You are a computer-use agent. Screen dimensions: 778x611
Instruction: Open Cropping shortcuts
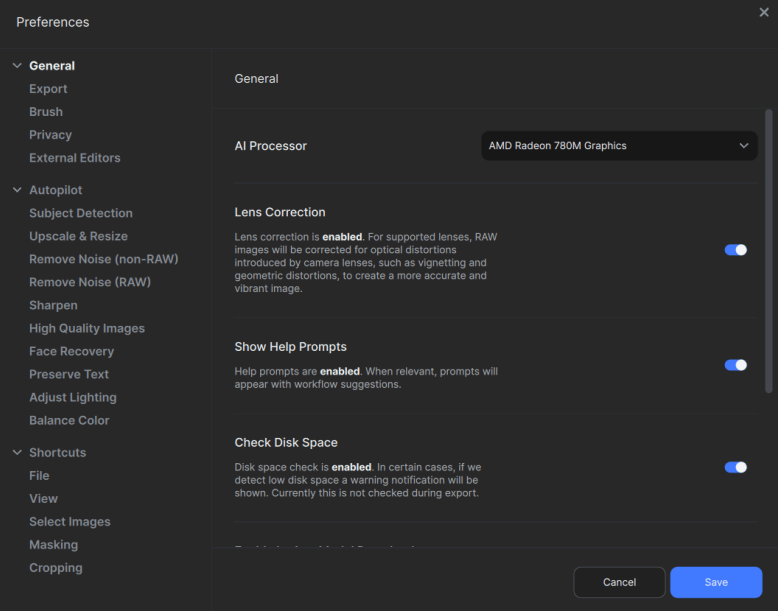point(56,568)
